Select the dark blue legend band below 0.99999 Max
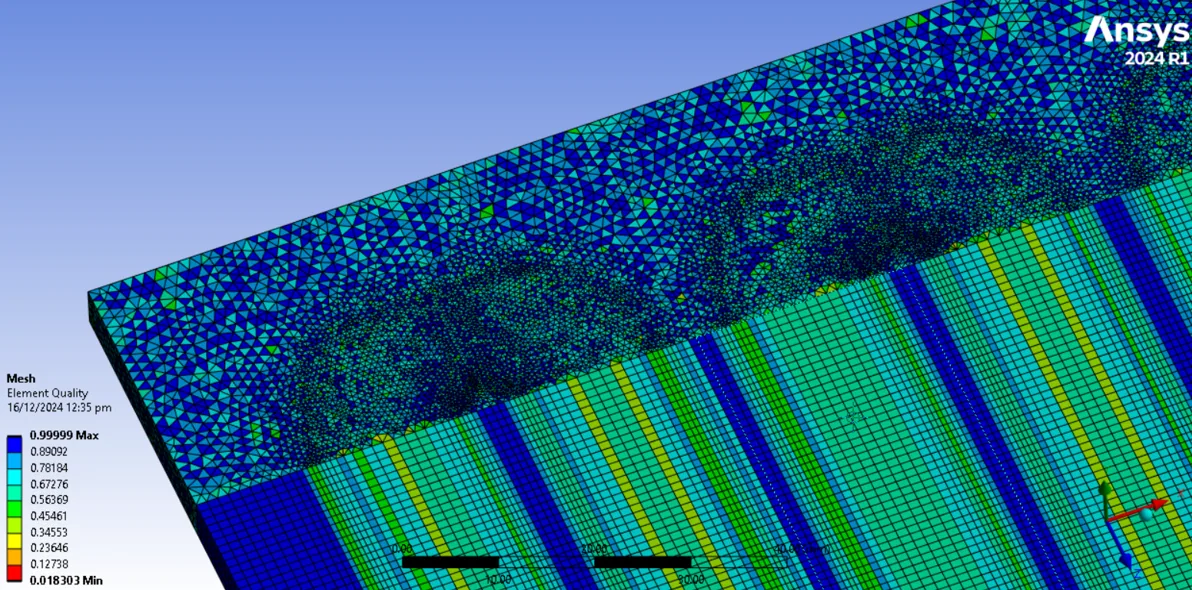 (x=16, y=443)
